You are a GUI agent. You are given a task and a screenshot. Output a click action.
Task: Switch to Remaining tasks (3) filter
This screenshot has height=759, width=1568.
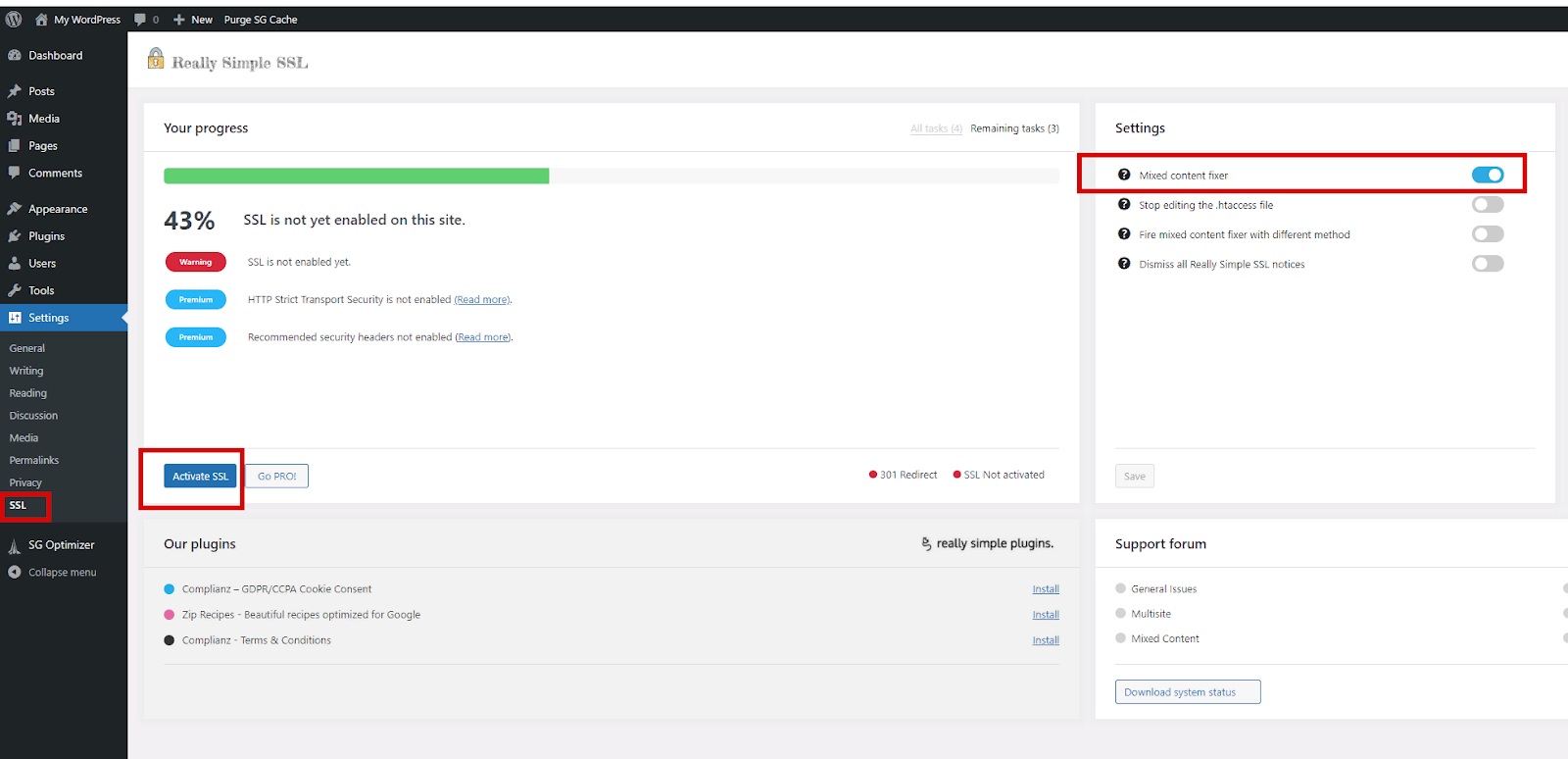(x=1014, y=128)
